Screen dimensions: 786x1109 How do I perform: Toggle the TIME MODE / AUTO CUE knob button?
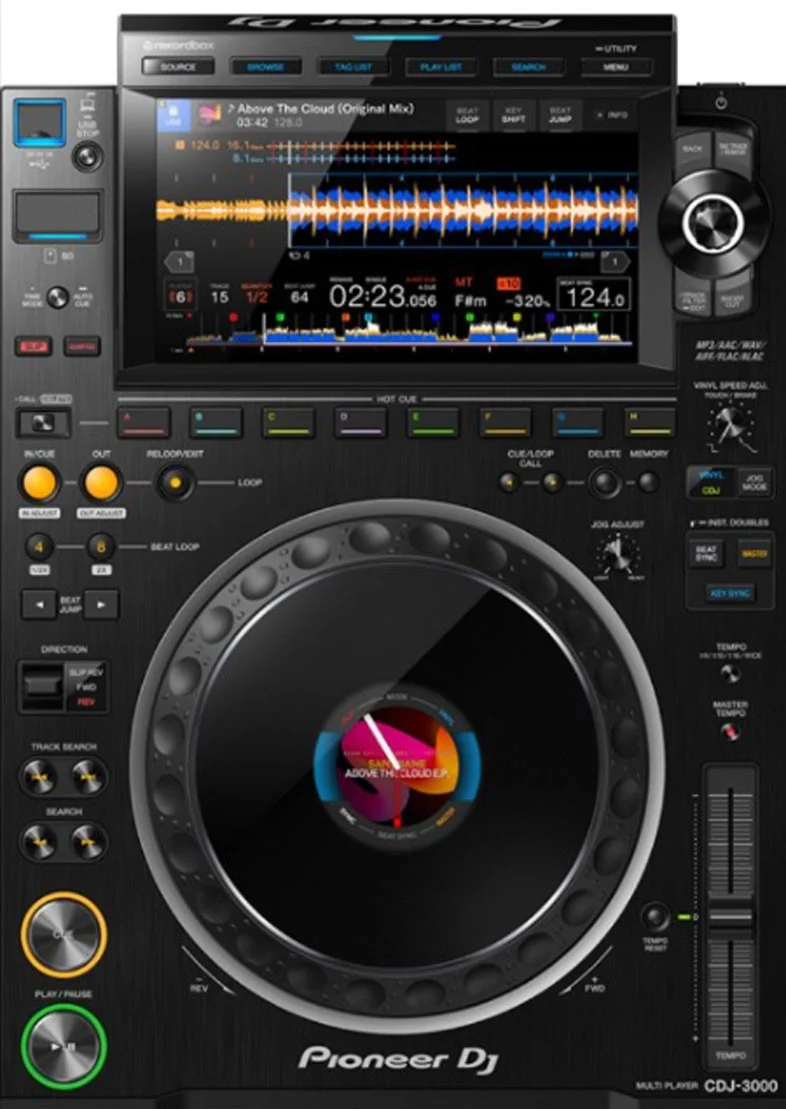(x=57, y=298)
